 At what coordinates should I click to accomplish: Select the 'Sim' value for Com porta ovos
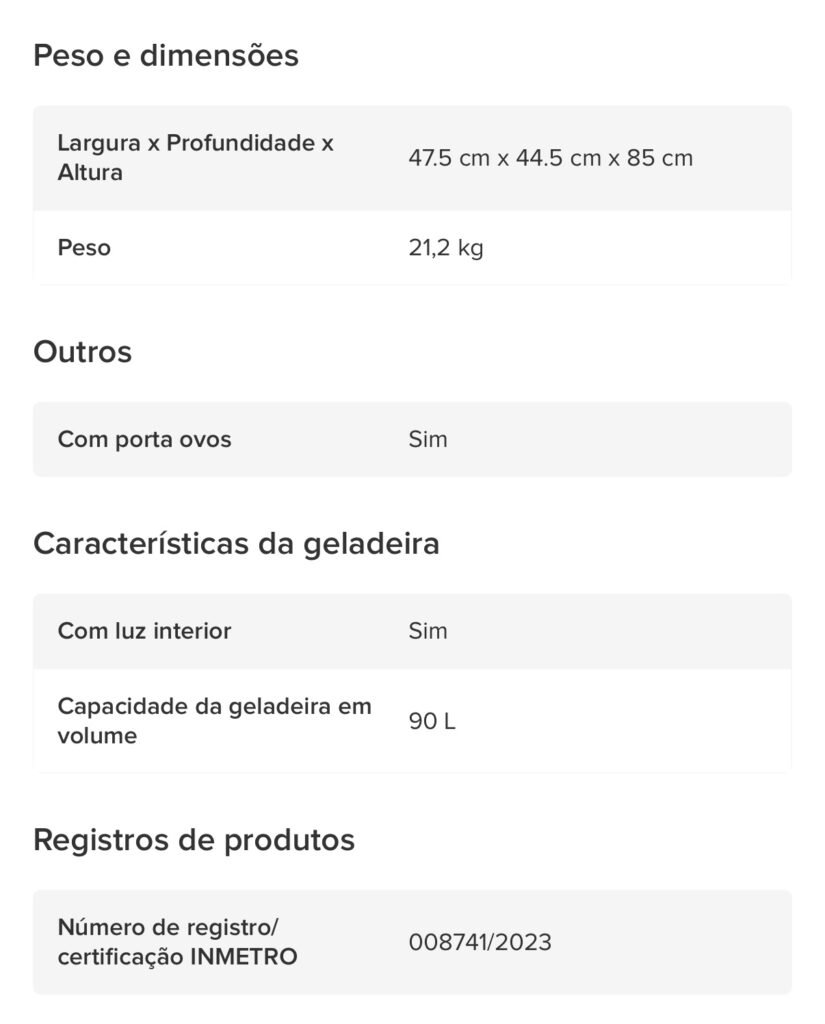point(428,440)
